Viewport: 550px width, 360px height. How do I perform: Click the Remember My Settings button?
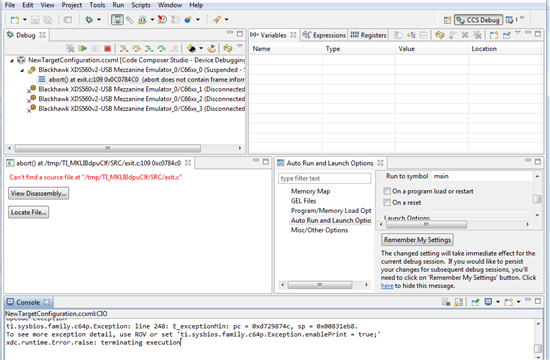coord(417,240)
